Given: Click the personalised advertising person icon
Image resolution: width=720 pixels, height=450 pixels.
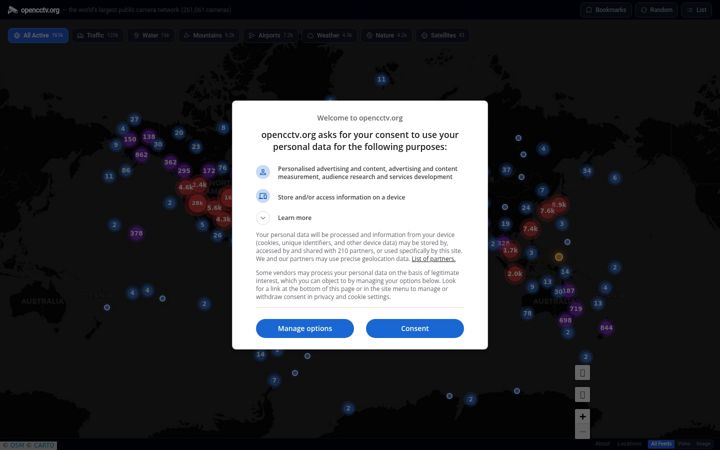Looking at the screenshot, I should [263, 172].
